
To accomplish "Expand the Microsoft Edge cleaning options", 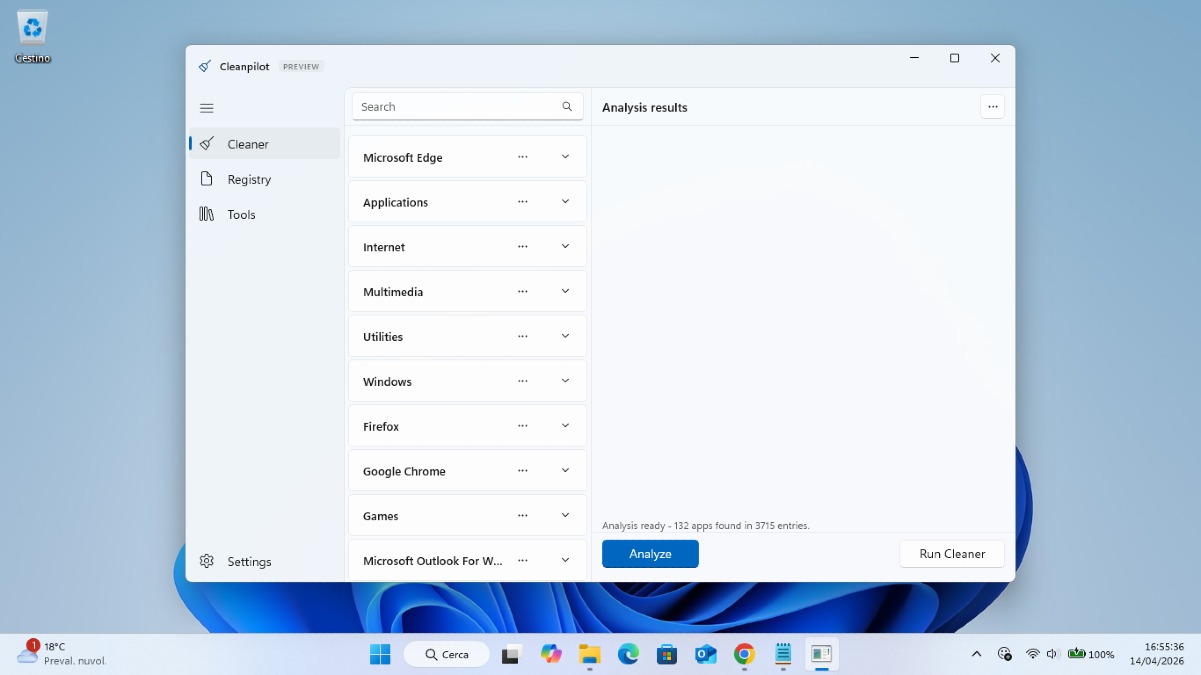I will pyautogui.click(x=564, y=156).
